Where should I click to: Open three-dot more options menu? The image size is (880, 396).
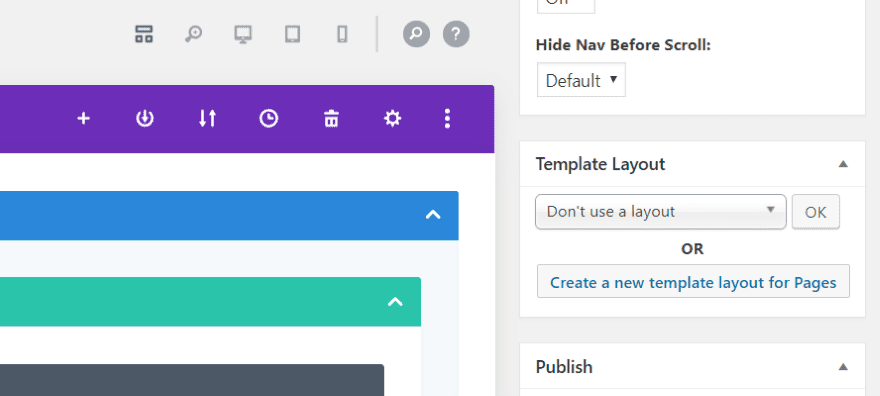(447, 118)
